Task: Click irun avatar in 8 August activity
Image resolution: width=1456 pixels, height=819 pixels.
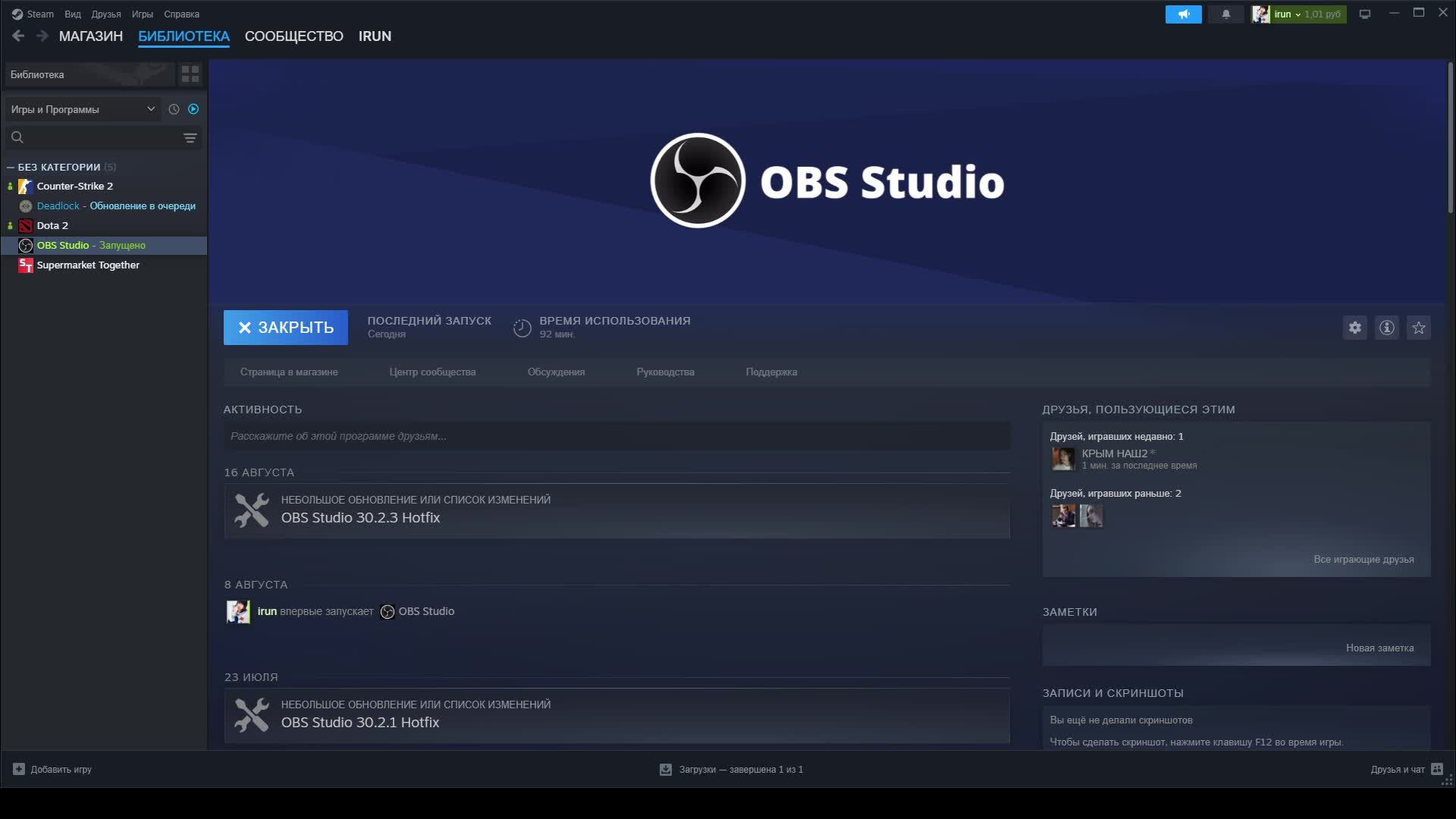Action: (x=238, y=612)
